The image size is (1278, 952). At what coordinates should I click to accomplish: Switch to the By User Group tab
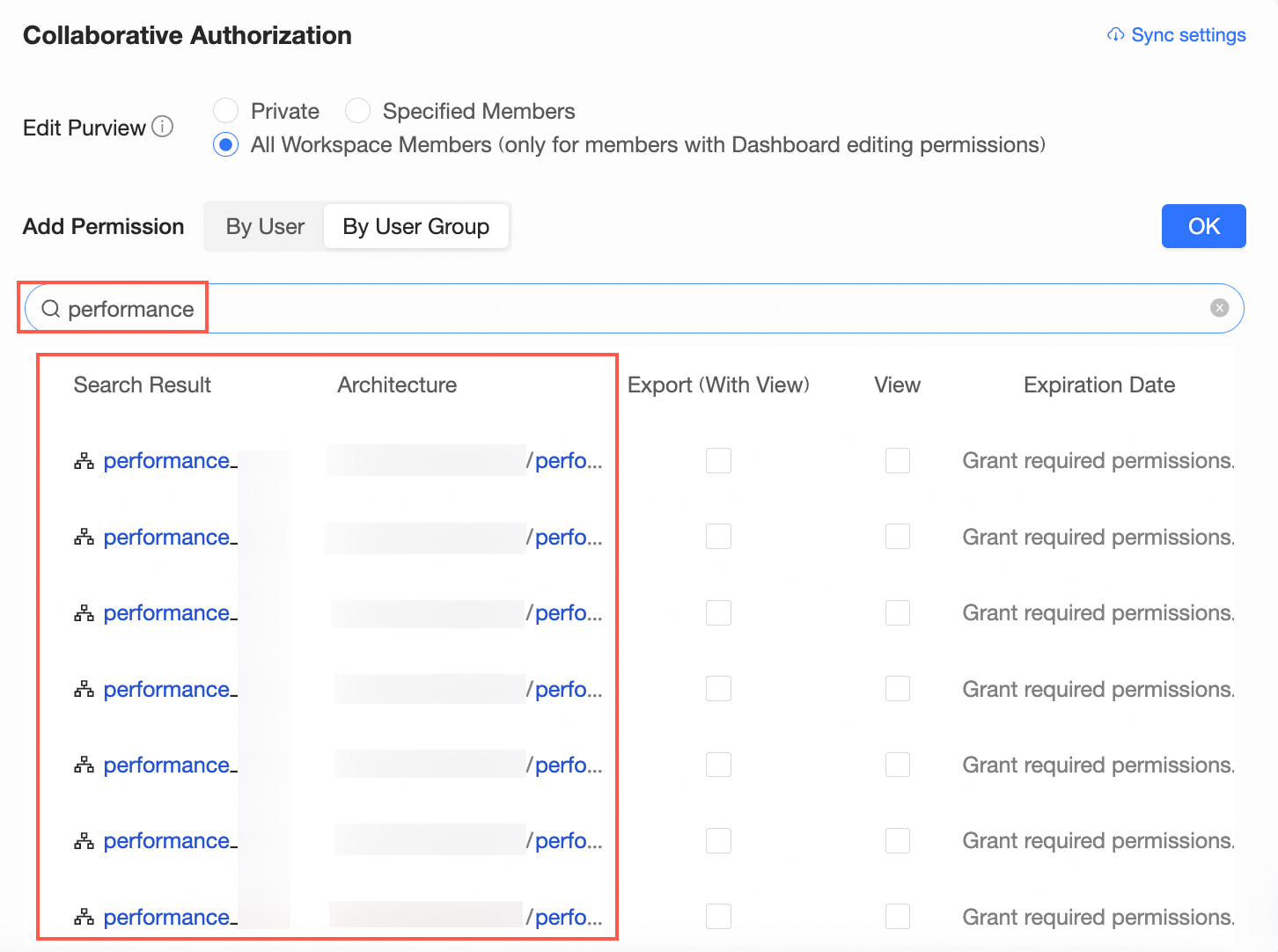pos(415,227)
